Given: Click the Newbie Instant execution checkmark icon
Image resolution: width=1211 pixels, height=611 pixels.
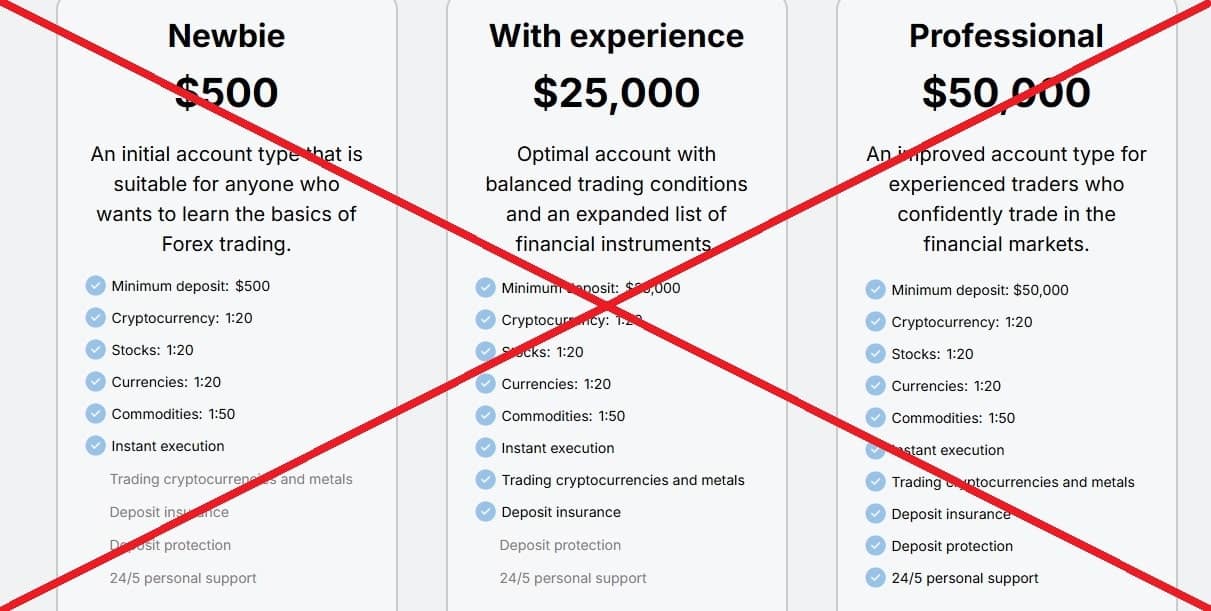Looking at the screenshot, I should pyautogui.click(x=95, y=446).
